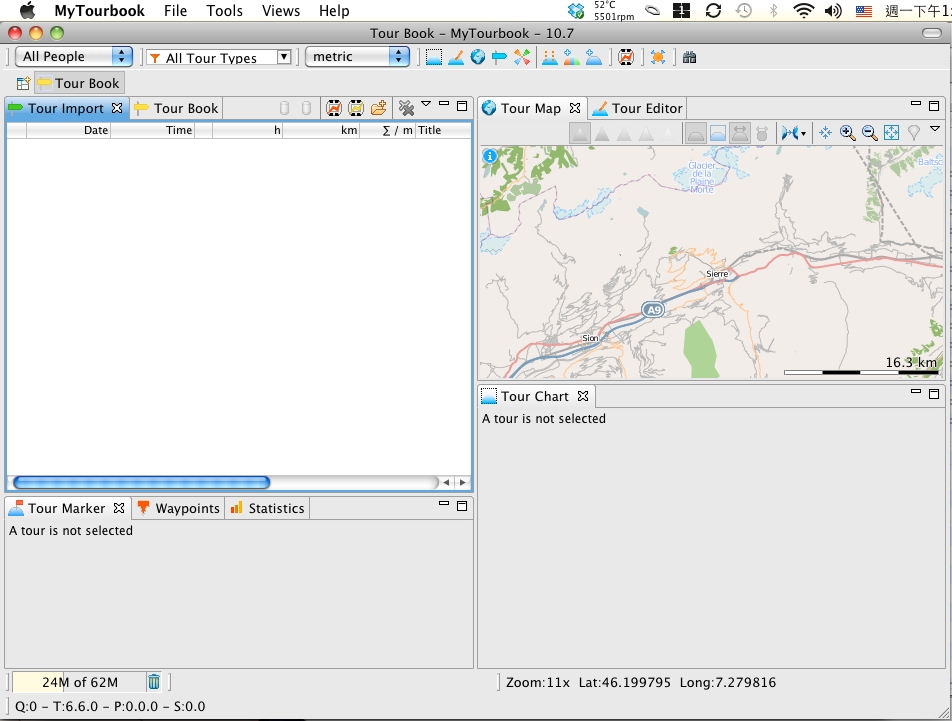Image resolution: width=952 pixels, height=721 pixels.
Task: Switch to the Tour Book view tab
Action: point(176,108)
